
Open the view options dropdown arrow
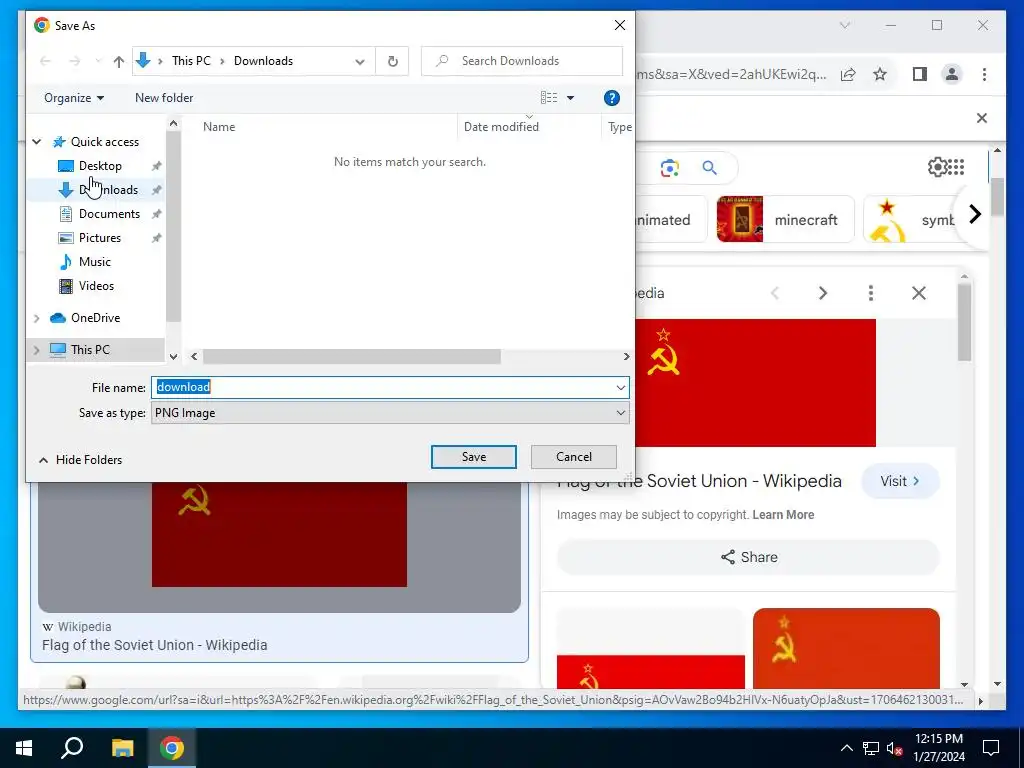point(570,98)
